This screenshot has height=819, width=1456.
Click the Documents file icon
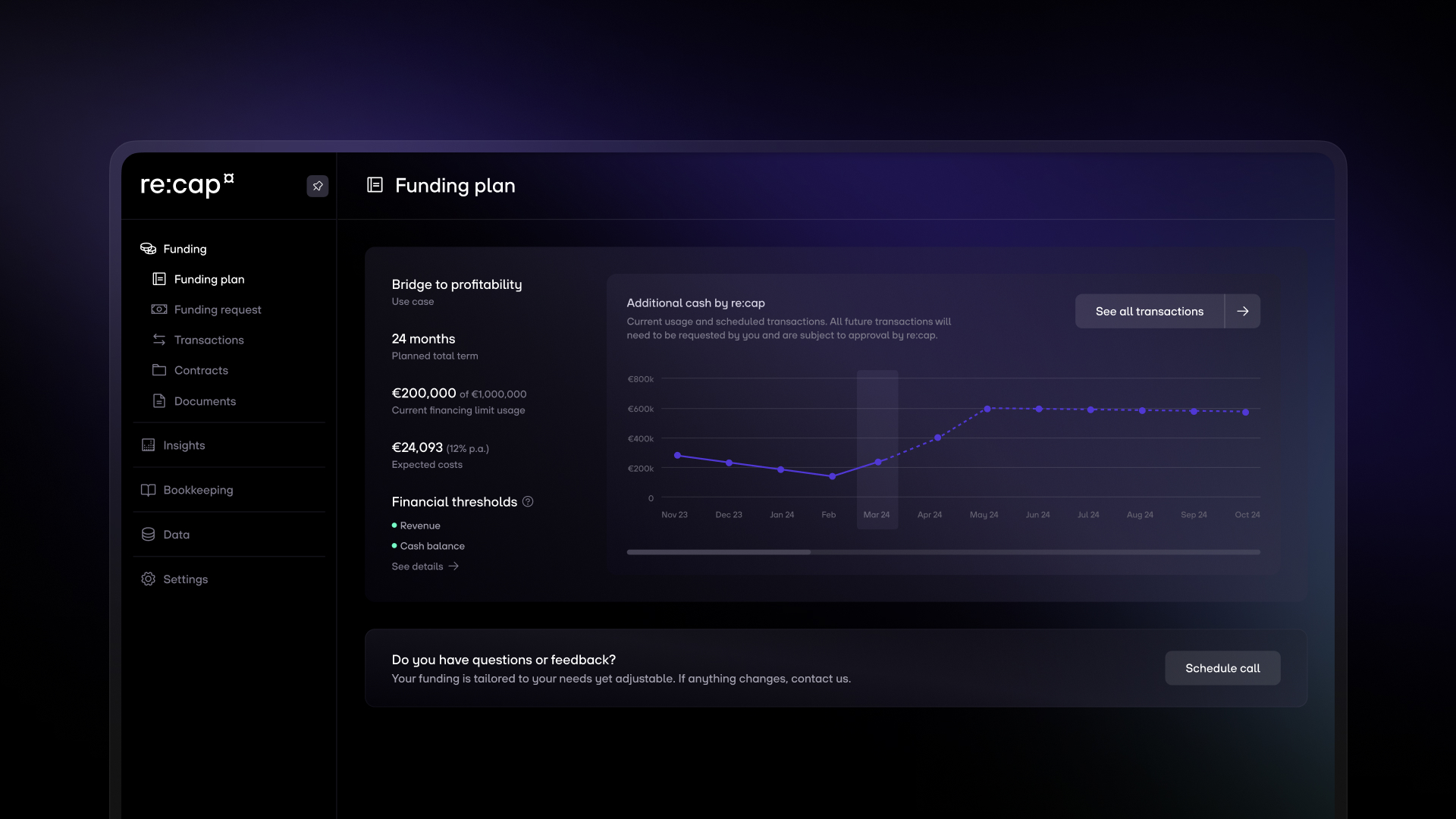click(159, 401)
